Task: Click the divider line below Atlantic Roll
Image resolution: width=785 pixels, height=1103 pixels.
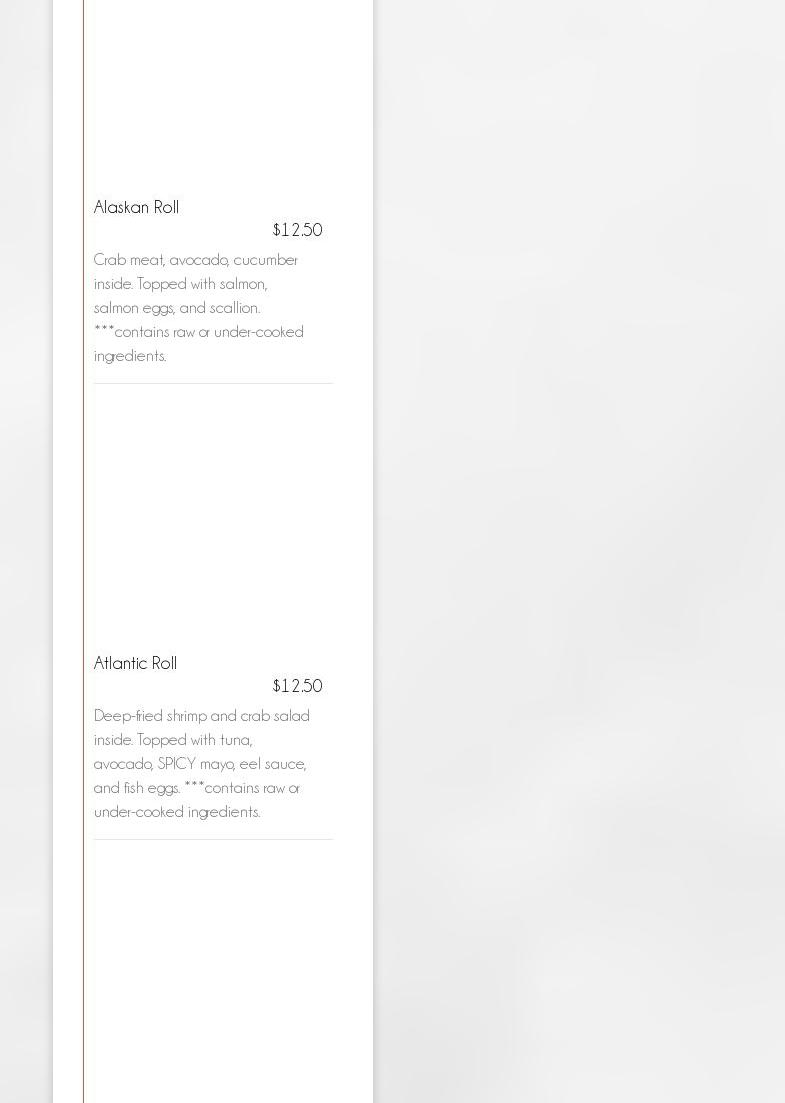Action: click(x=213, y=839)
